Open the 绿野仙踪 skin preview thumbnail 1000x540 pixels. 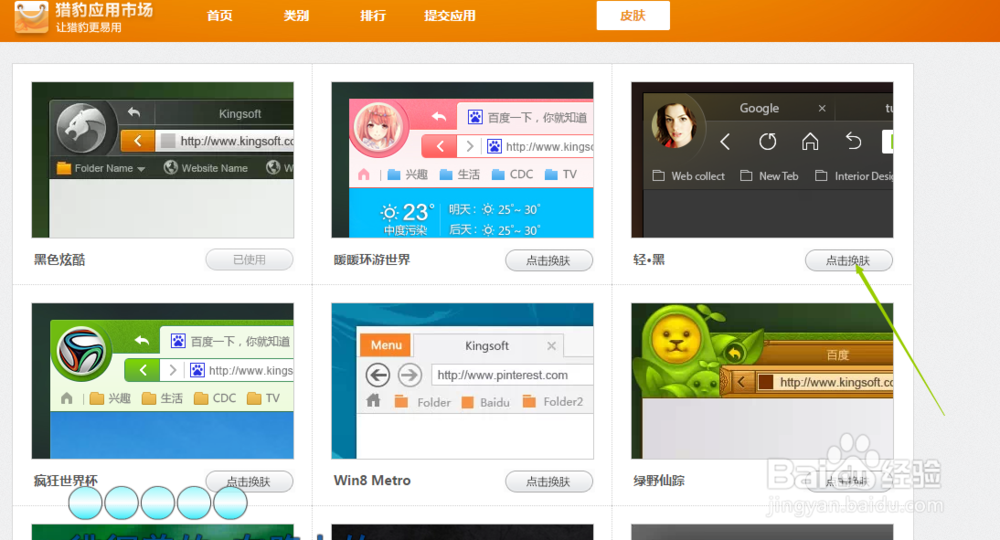762,381
